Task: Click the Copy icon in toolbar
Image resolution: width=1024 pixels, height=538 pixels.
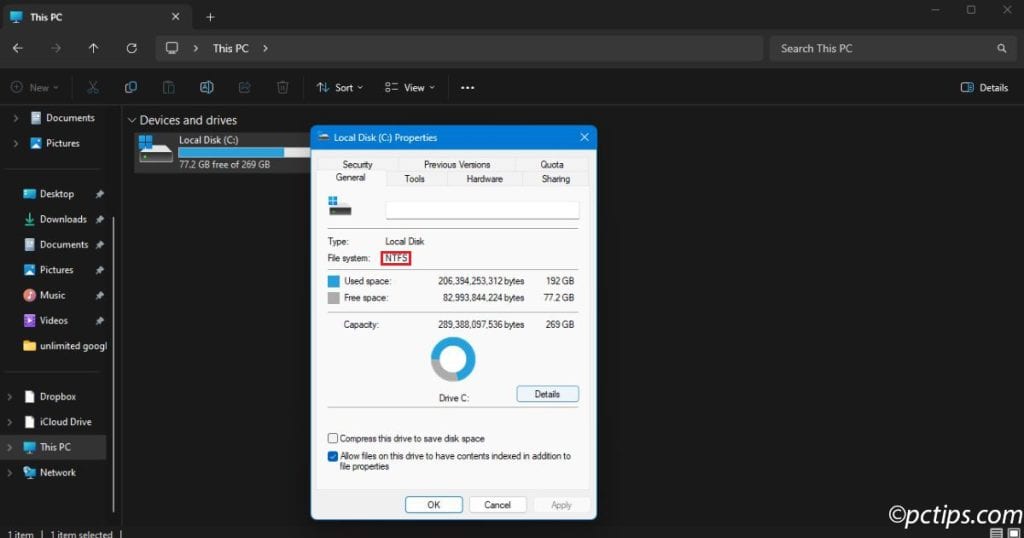Action: 131,87
